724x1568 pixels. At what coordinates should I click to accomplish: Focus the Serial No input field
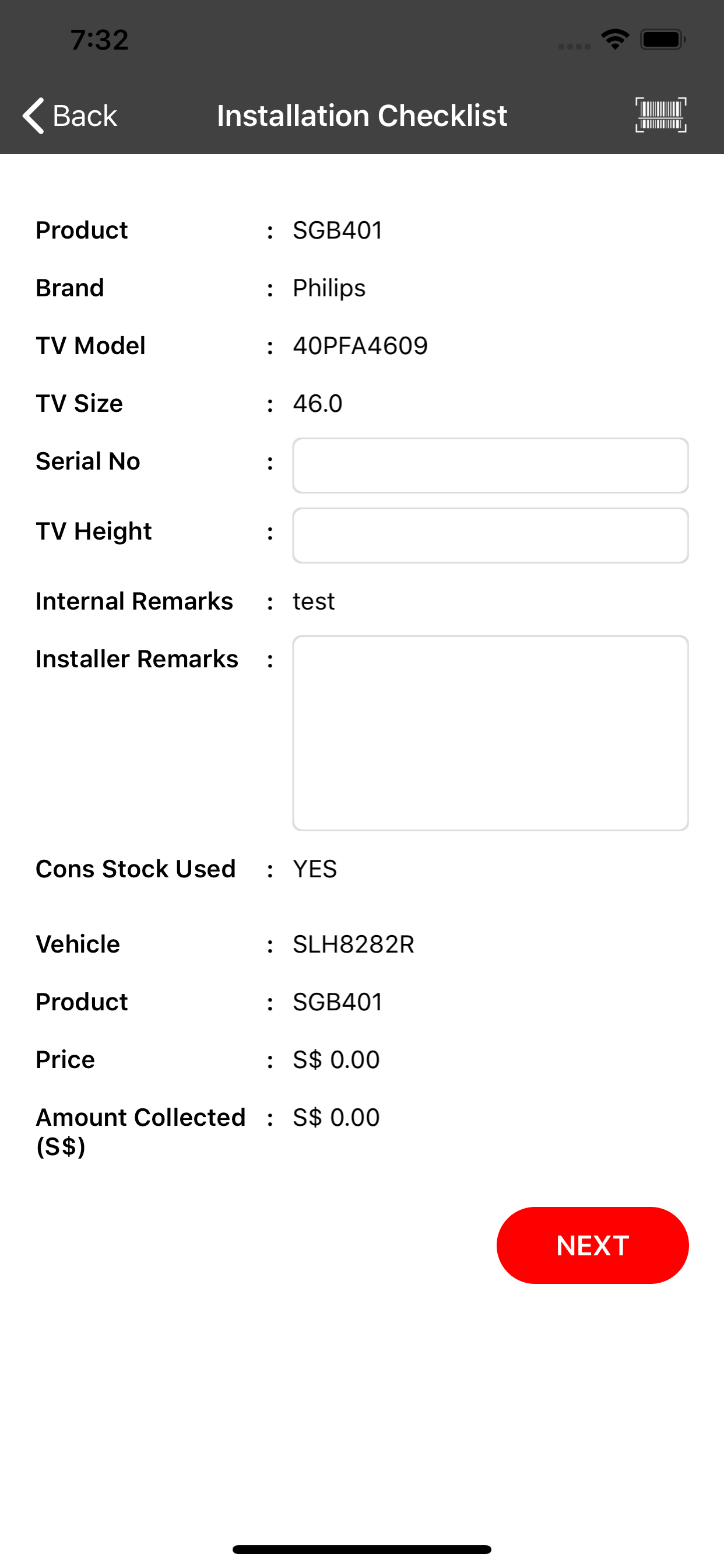pyautogui.click(x=490, y=466)
